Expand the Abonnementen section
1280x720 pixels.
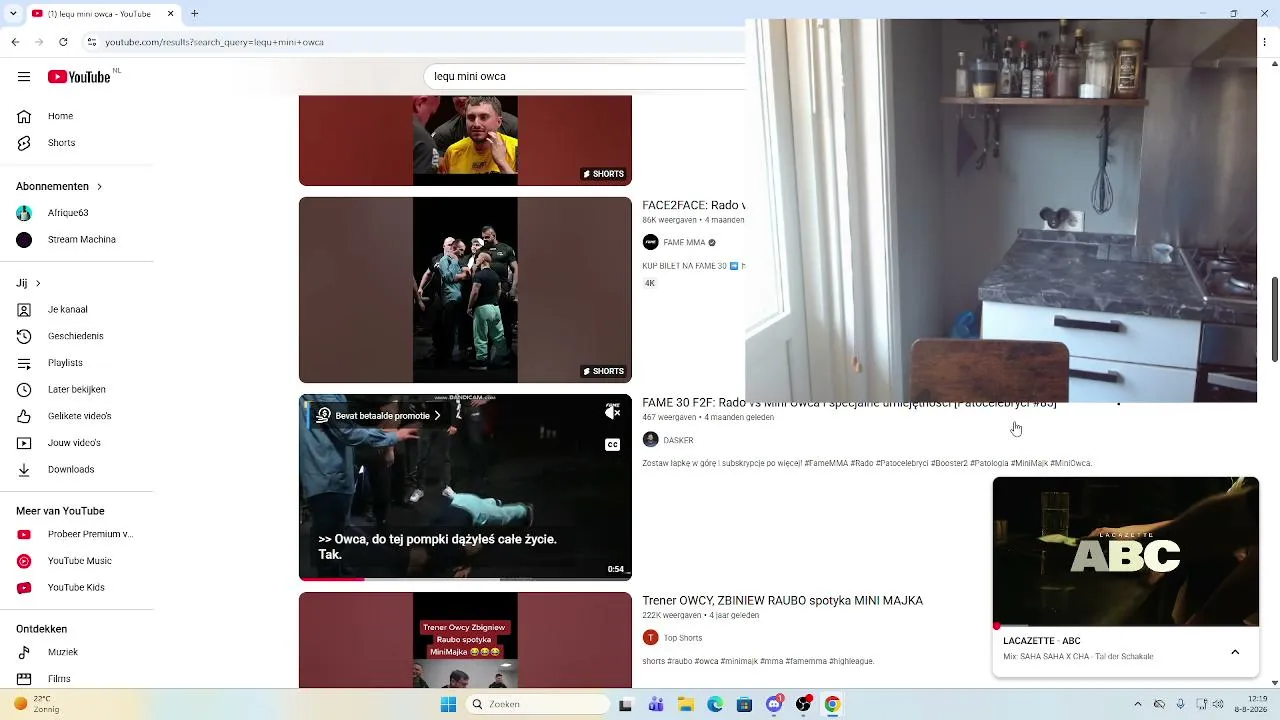tap(59, 186)
